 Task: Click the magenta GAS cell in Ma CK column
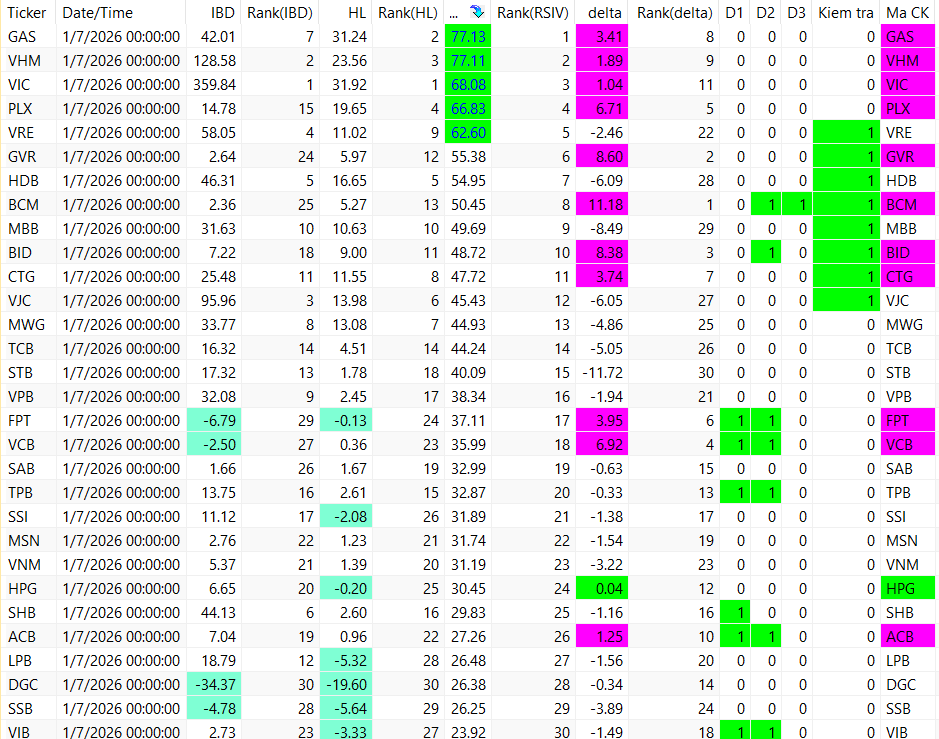click(x=908, y=37)
